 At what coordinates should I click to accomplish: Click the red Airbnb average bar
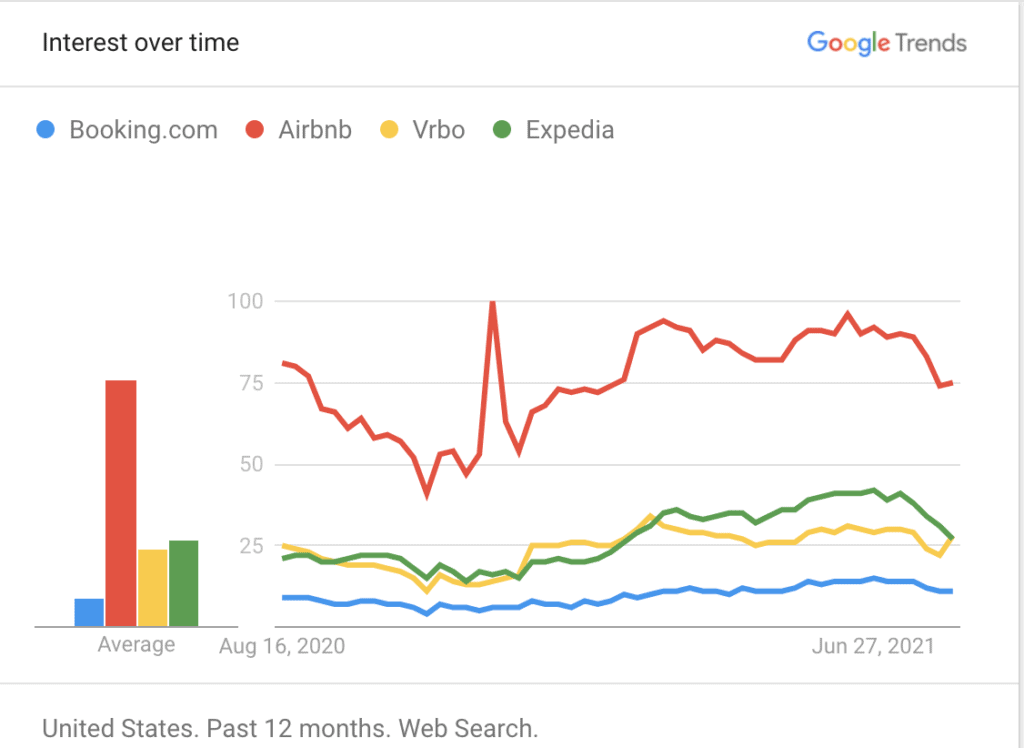click(x=121, y=503)
